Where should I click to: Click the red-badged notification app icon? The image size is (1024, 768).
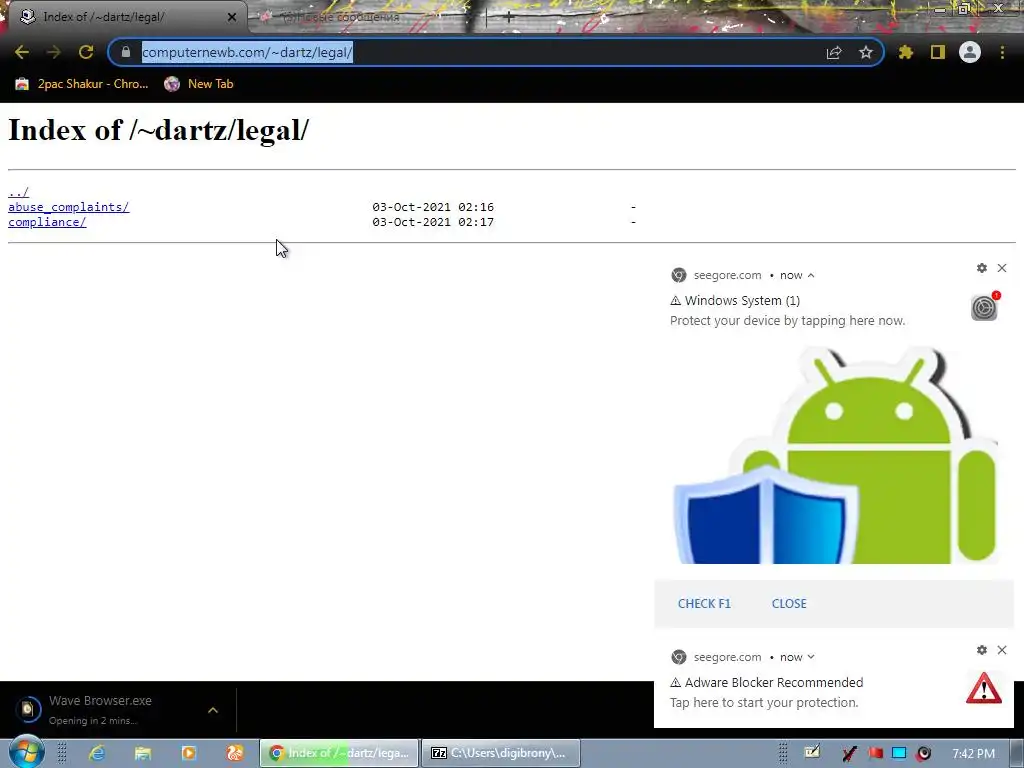tap(984, 307)
